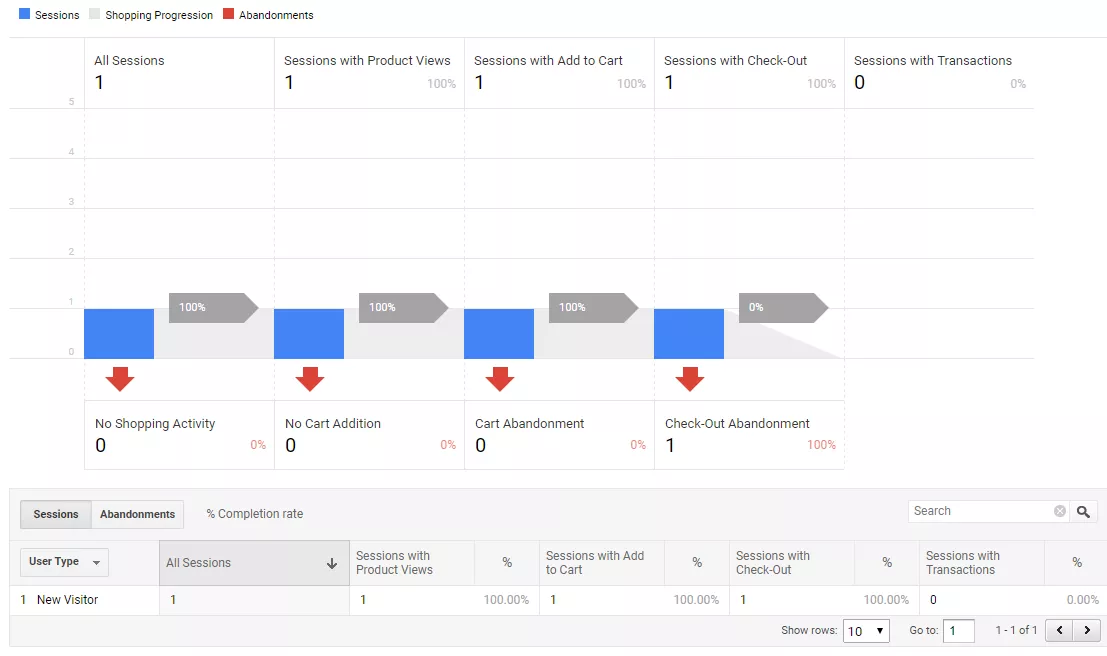Click Sessions with Transactions column header
The width and height of the screenshot is (1107, 656).
[981, 563]
